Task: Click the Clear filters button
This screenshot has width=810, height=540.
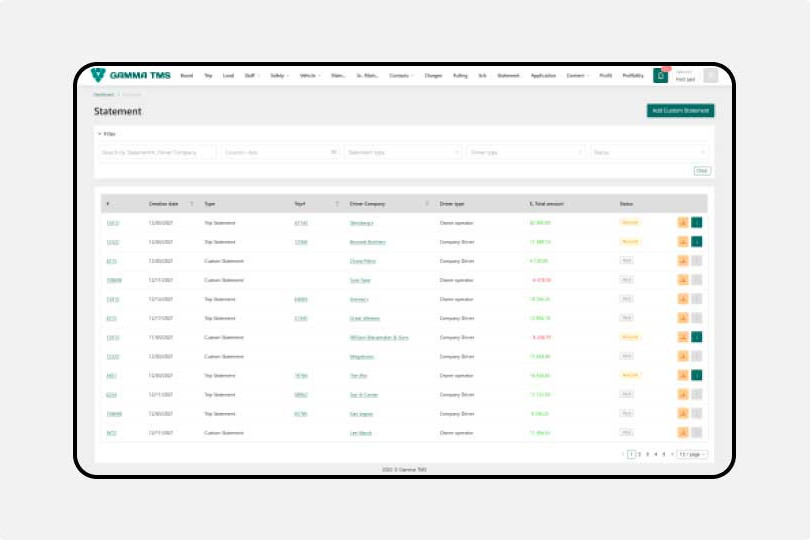Action: pyautogui.click(x=702, y=171)
